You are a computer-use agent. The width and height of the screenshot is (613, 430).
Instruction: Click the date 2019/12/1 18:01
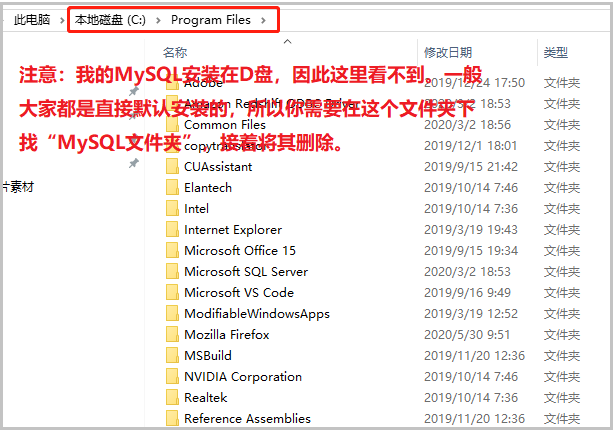[x=471, y=146]
